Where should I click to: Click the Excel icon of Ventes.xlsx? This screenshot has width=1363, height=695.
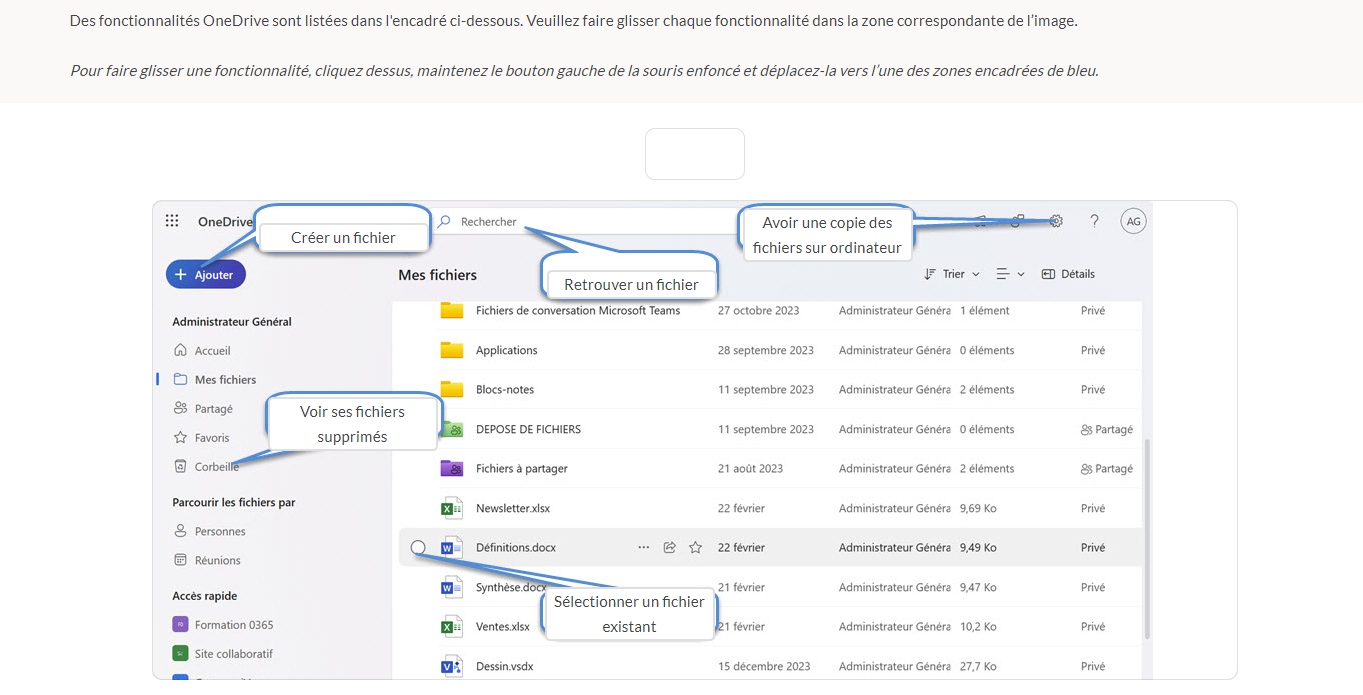452,626
